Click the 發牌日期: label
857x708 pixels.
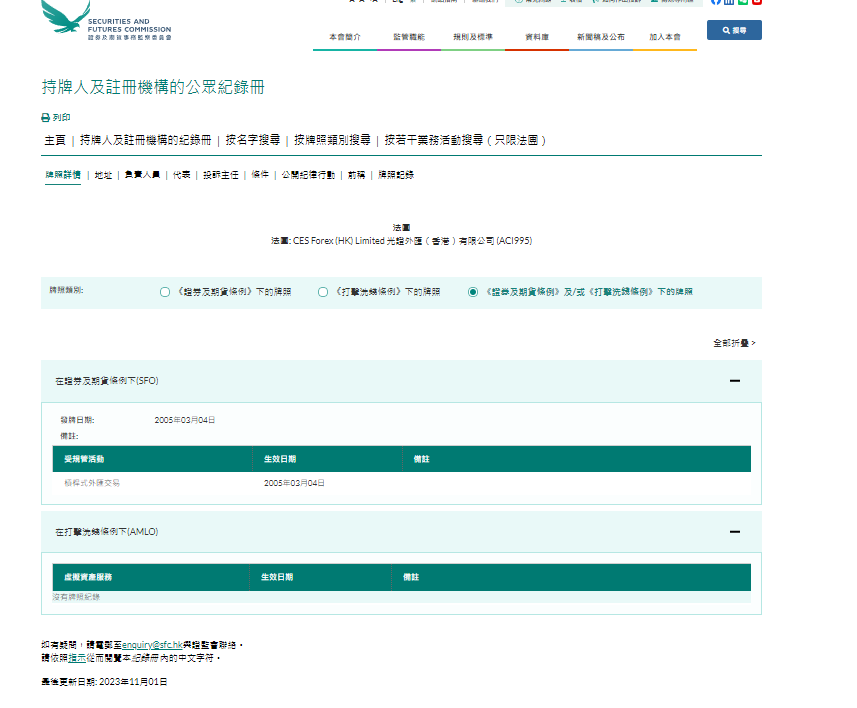pyautogui.click(x=77, y=420)
